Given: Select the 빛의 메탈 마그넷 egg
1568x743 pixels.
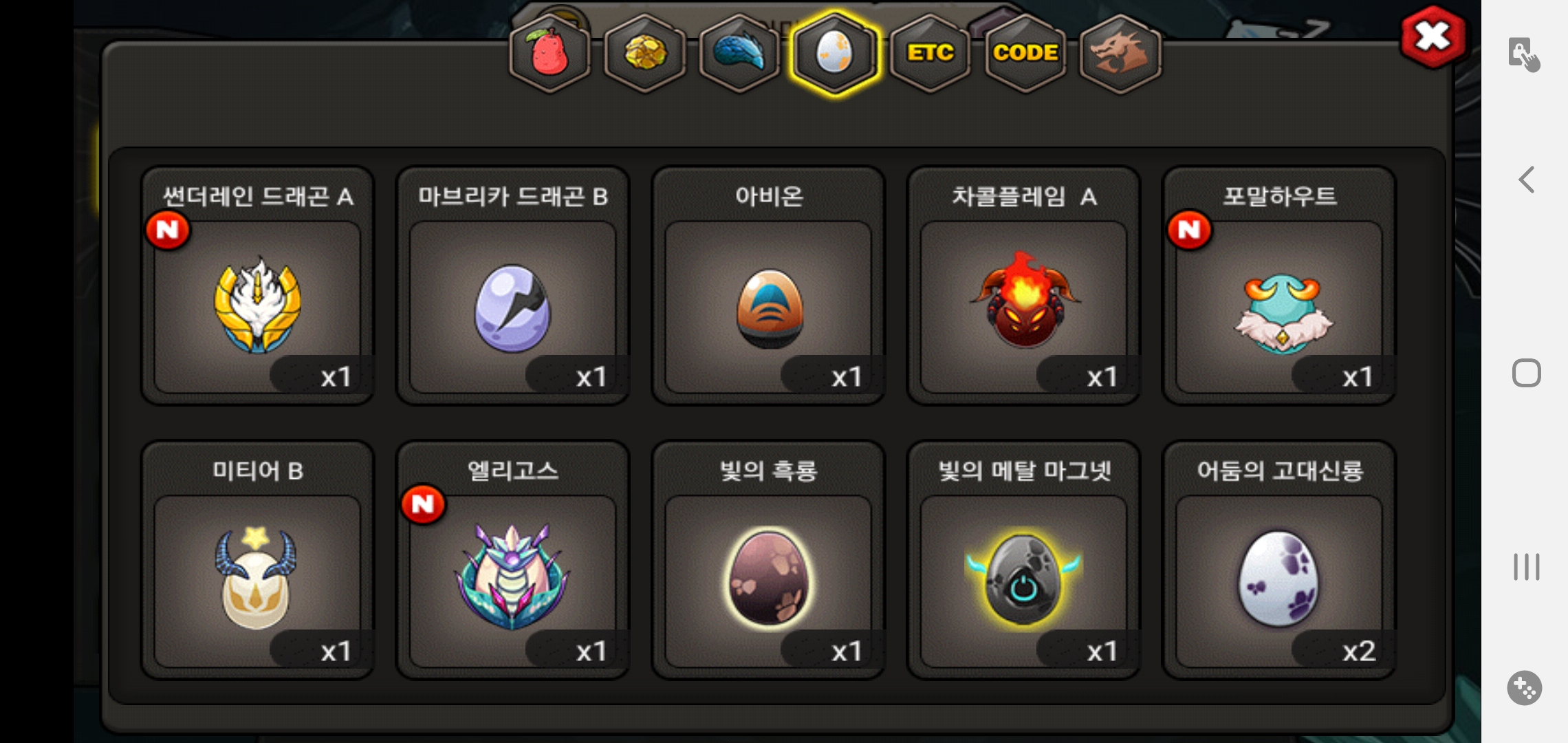Looking at the screenshot, I should (x=1023, y=560).
